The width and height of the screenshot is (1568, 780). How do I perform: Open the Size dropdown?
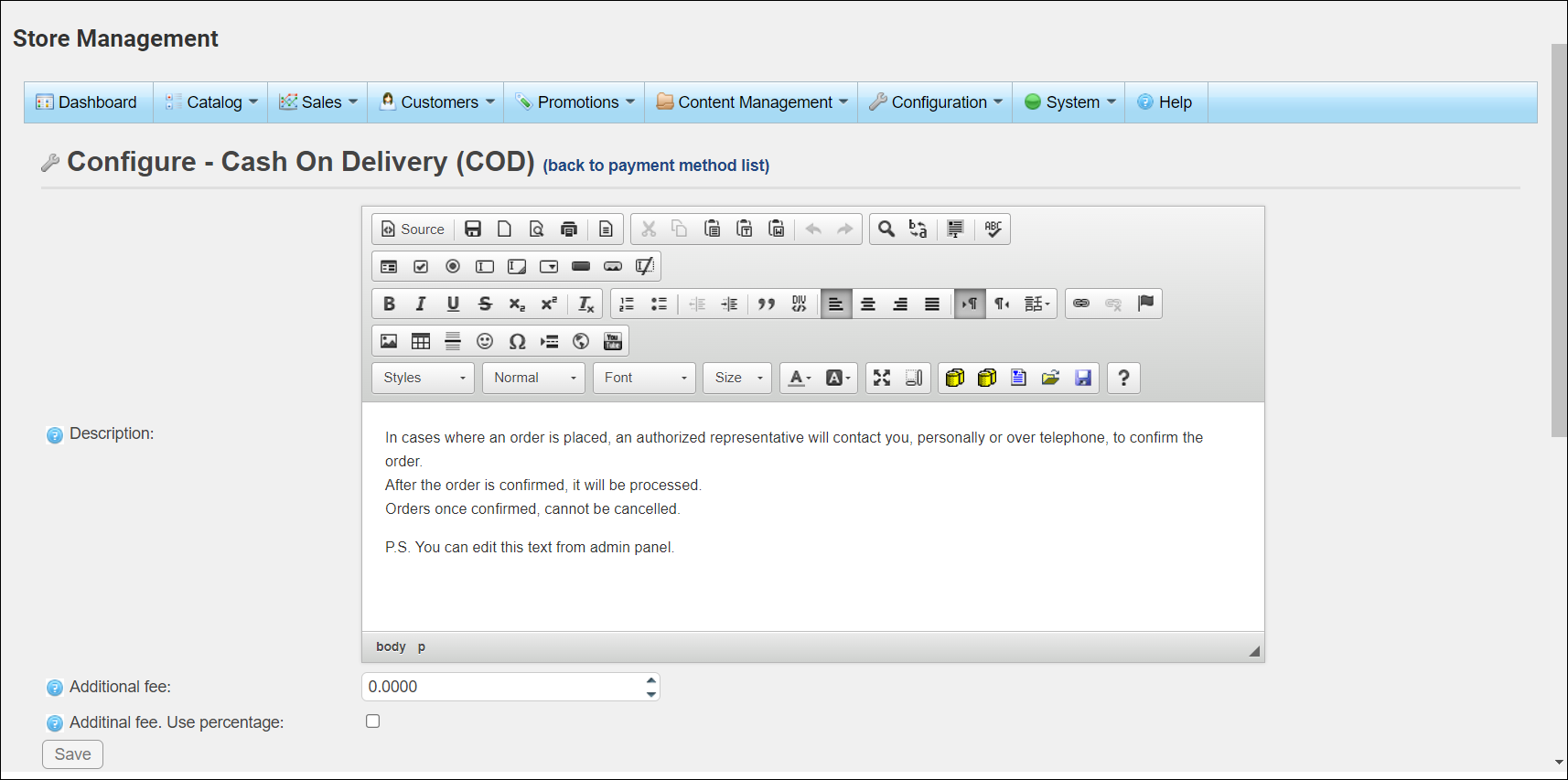[x=737, y=378]
